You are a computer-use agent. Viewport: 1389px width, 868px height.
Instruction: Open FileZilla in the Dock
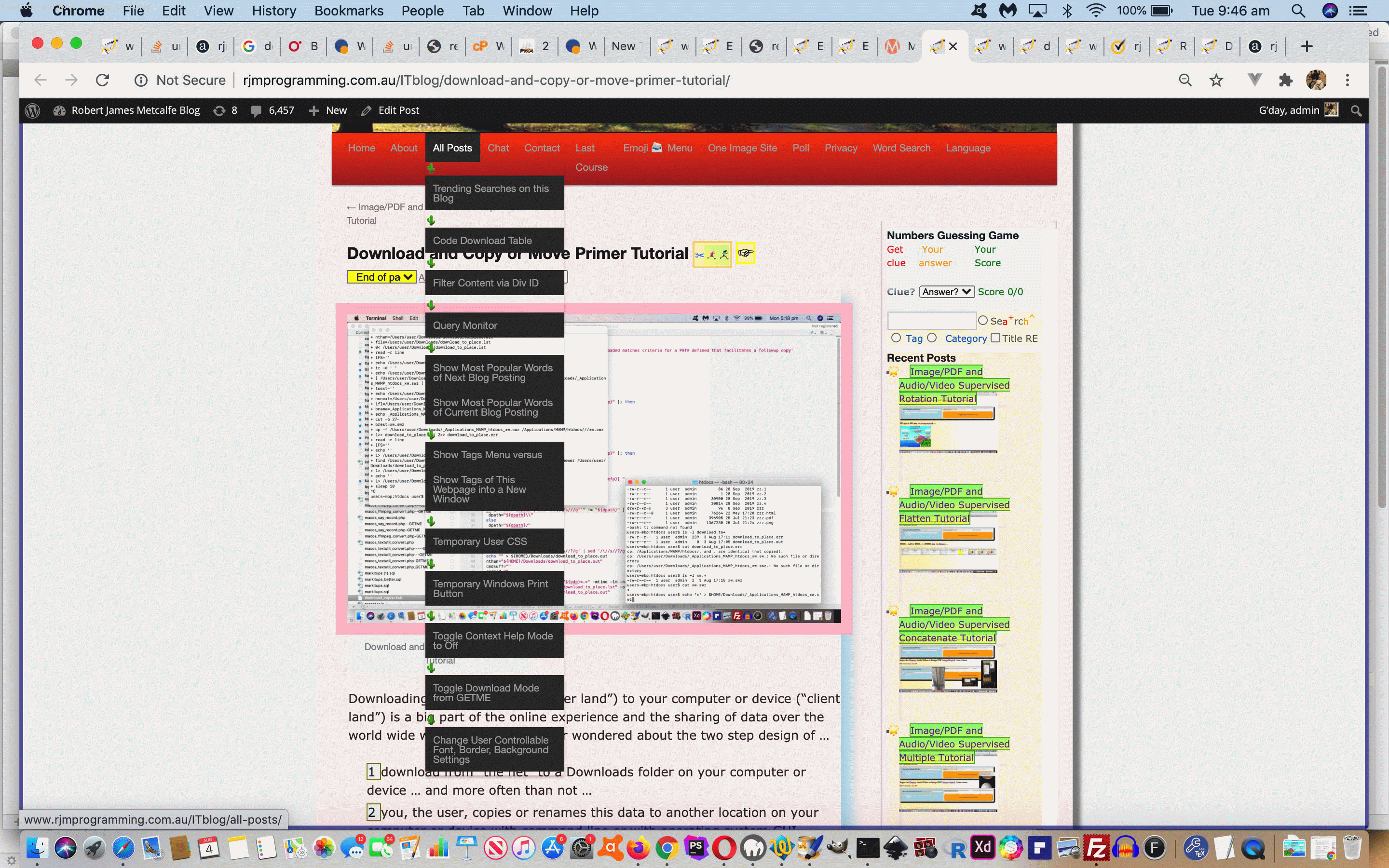(x=1097, y=847)
